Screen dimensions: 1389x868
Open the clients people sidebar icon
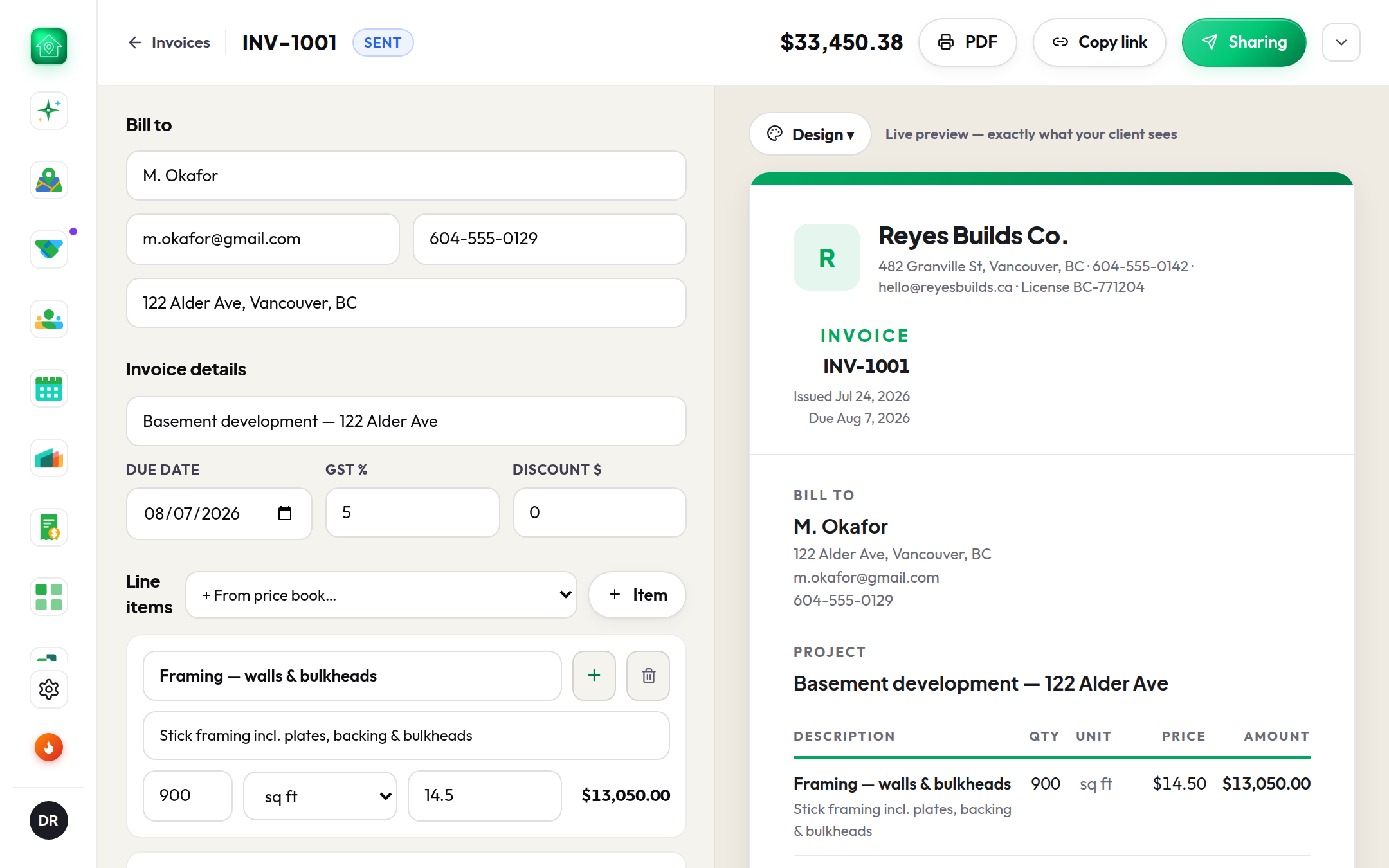coord(49,319)
